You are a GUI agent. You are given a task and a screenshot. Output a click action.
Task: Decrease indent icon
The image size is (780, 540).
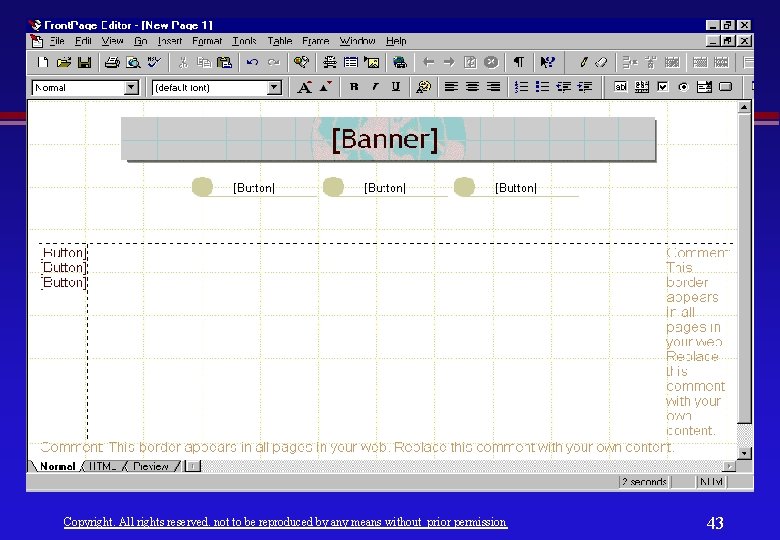click(563, 87)
